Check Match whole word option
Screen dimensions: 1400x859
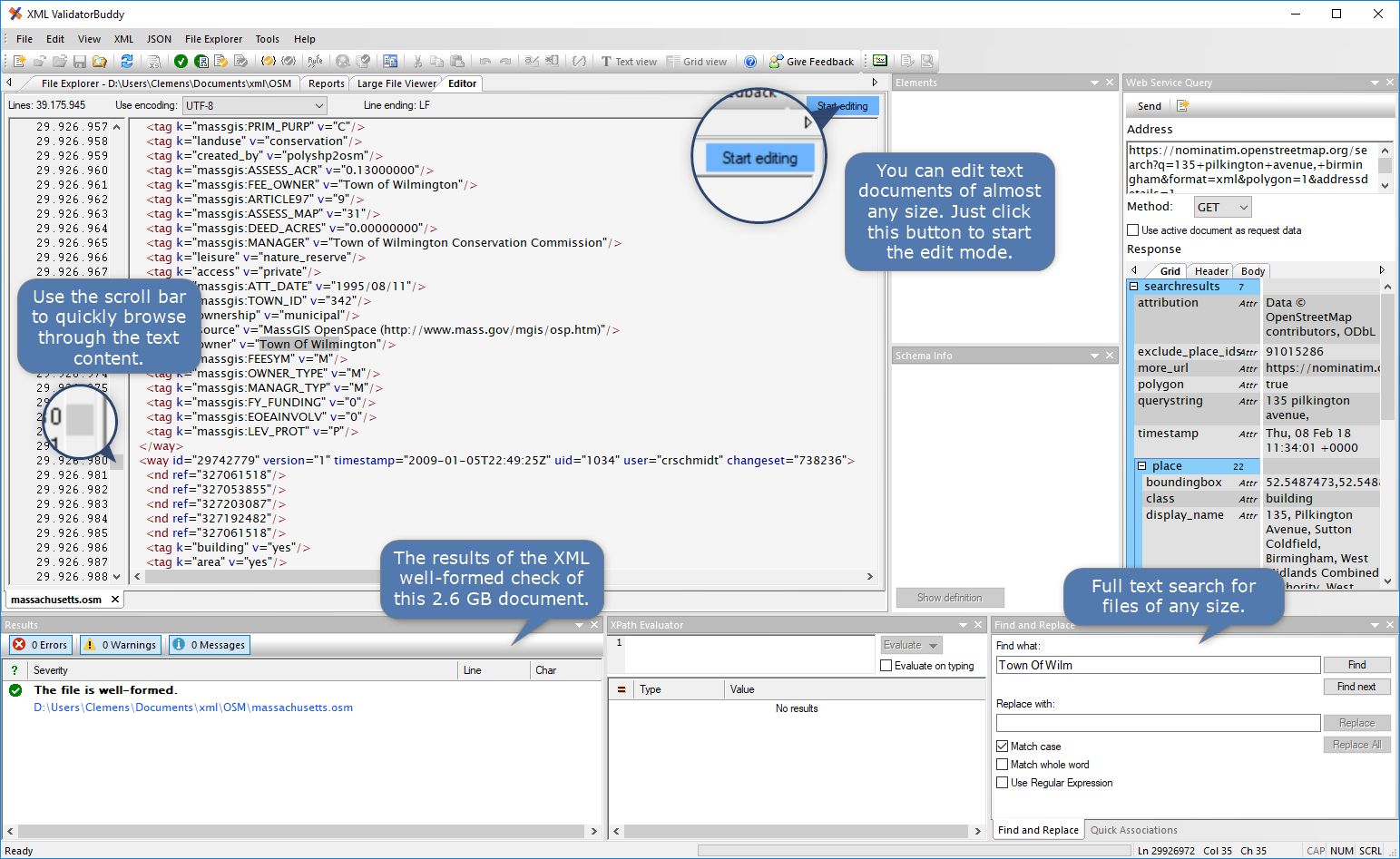click(x=1003, y=765)
